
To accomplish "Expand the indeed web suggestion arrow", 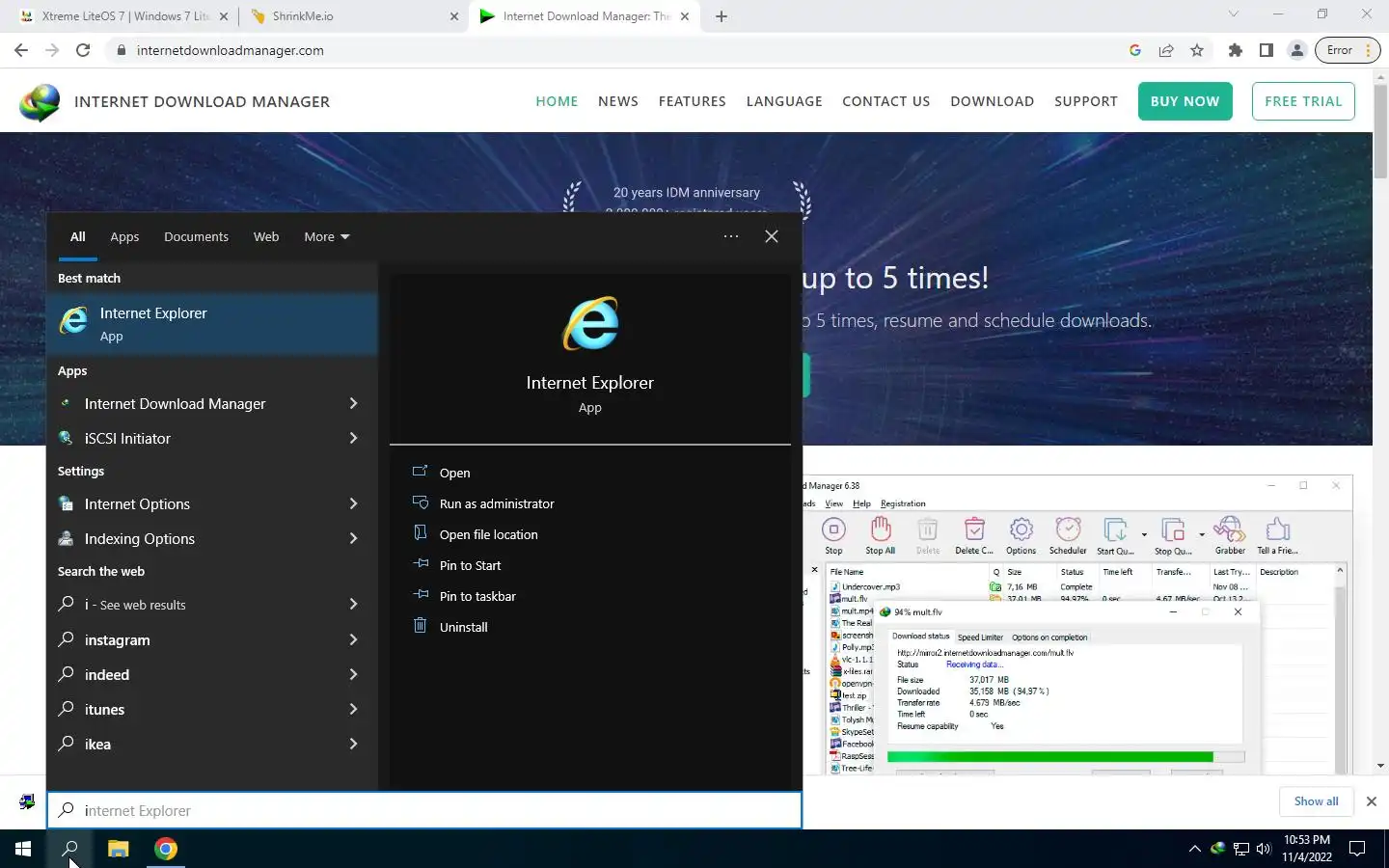I will click(353, 674).
